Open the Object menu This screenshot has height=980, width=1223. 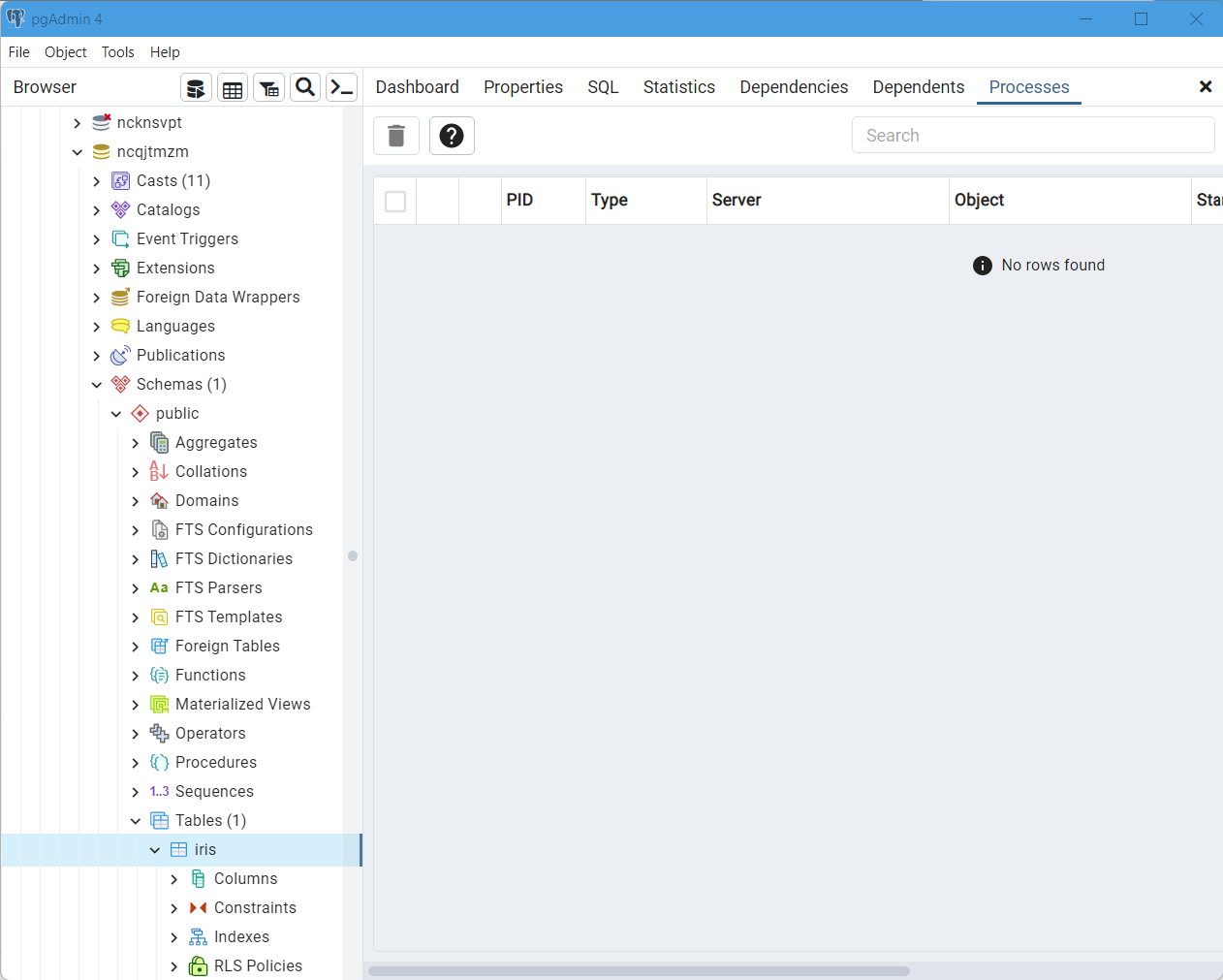[x=65, y=52]
